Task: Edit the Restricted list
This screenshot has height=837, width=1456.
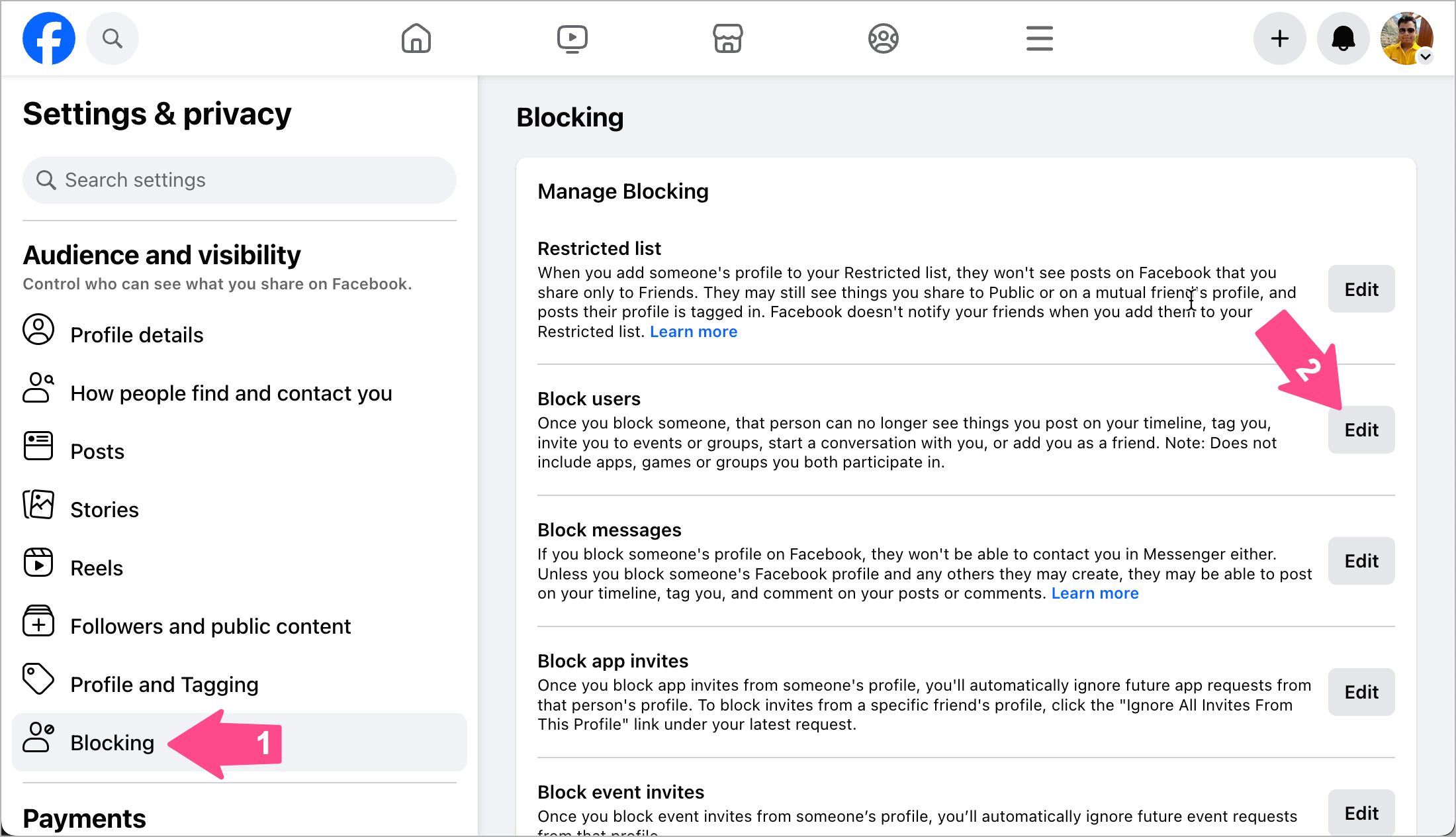Action: 1361,289
